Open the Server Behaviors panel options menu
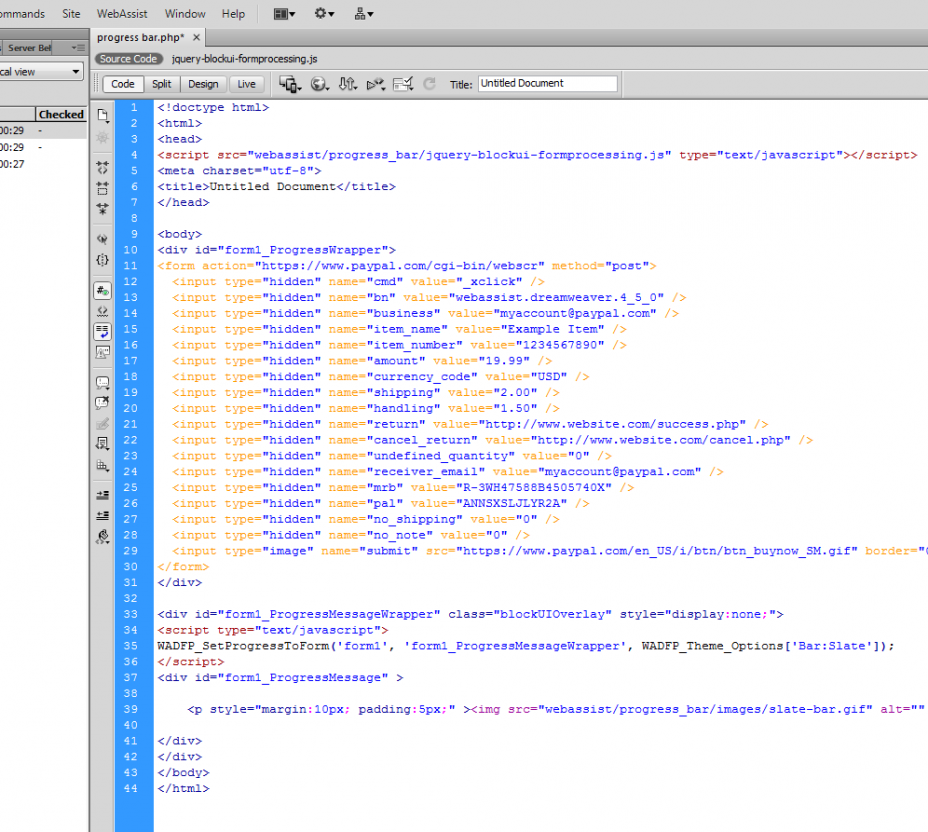Viewport: 928px width, 832px height. 78,47
